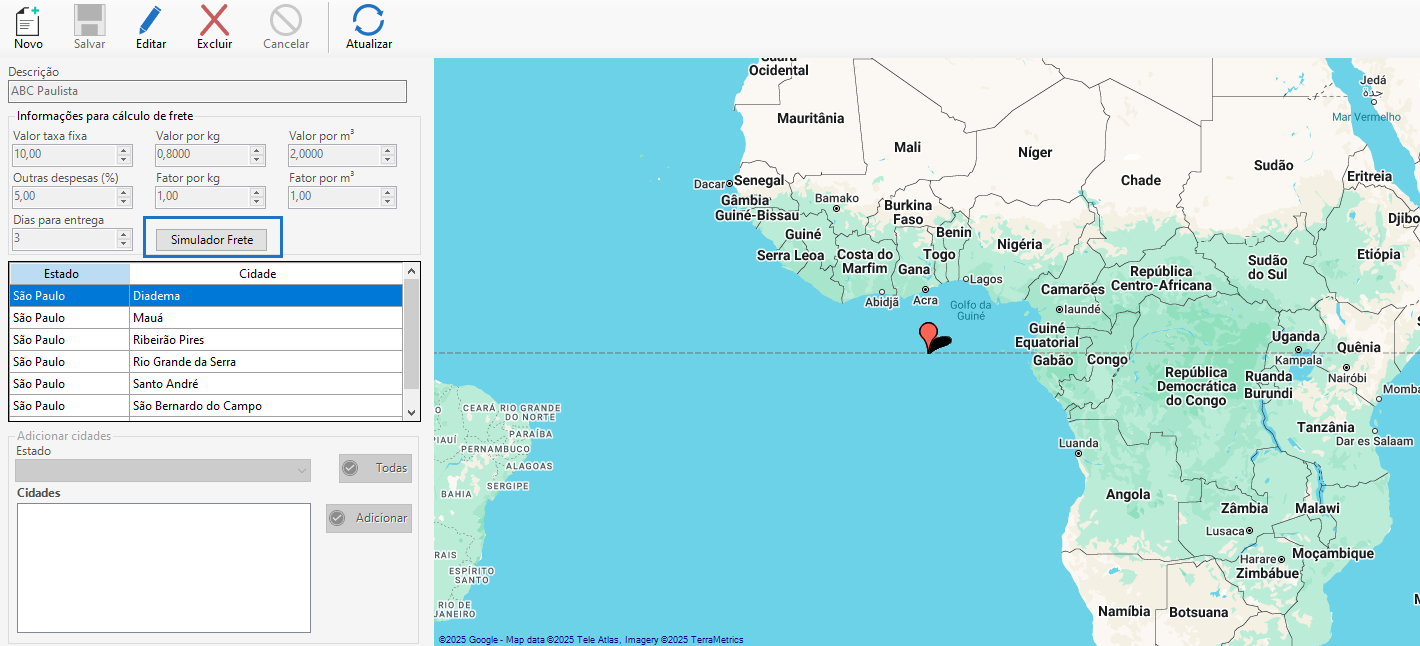Increase the Valor por kg value

tap(257, 150)
